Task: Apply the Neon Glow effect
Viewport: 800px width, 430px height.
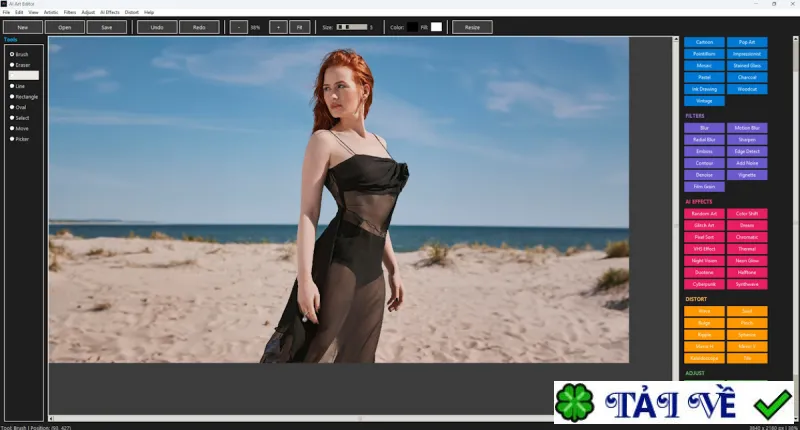Action: (747, 260)
